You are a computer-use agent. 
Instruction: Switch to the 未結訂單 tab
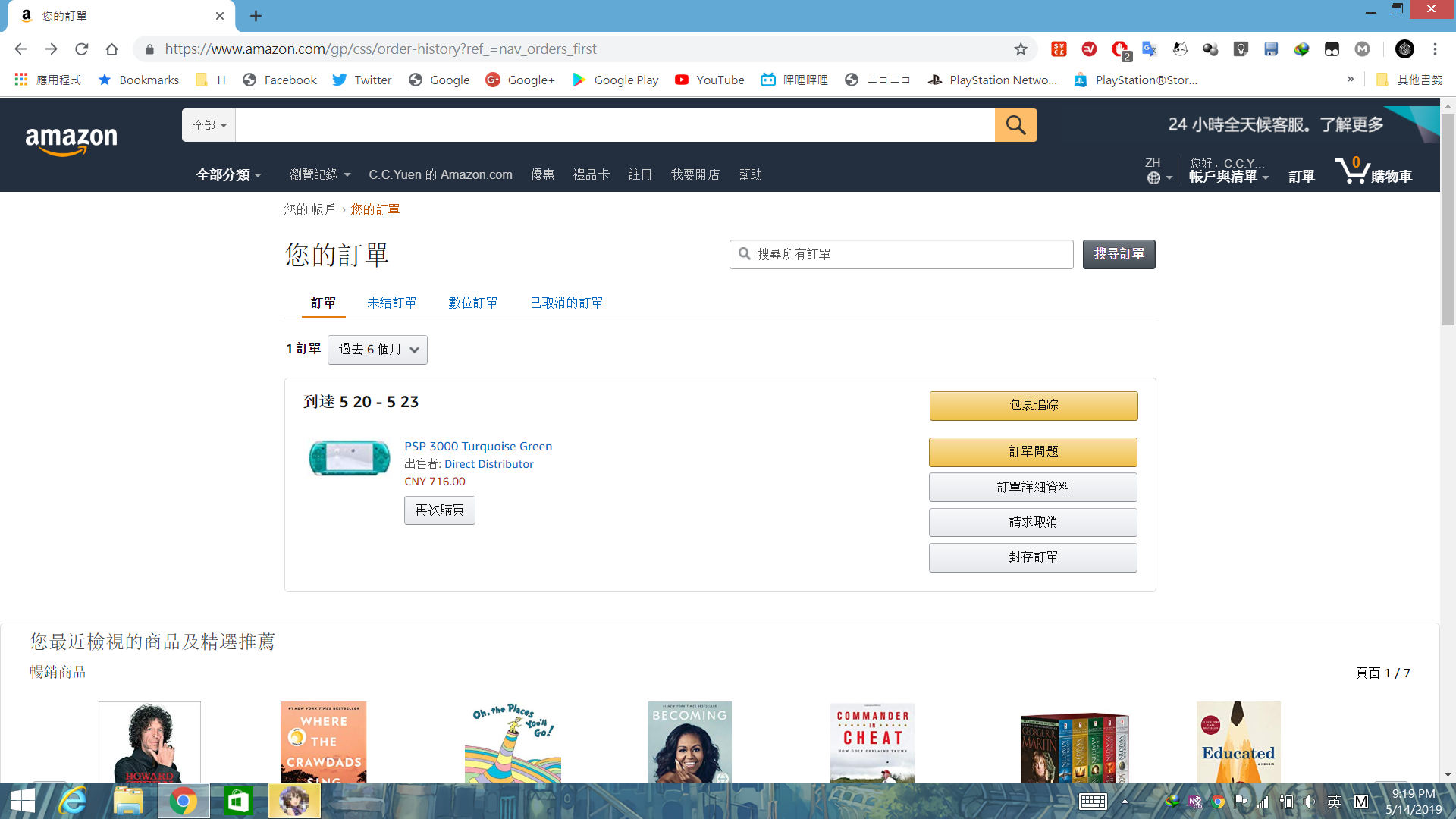point(391,303)
